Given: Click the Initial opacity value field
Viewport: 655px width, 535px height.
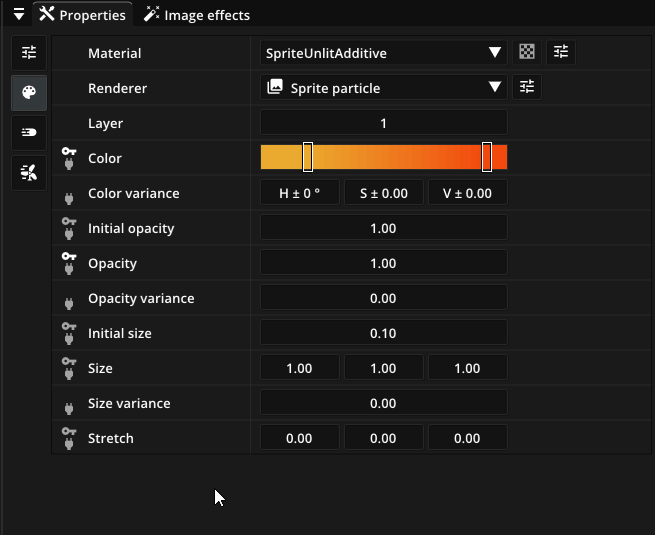Looking at the screenshot, I should tap(383, 228).
